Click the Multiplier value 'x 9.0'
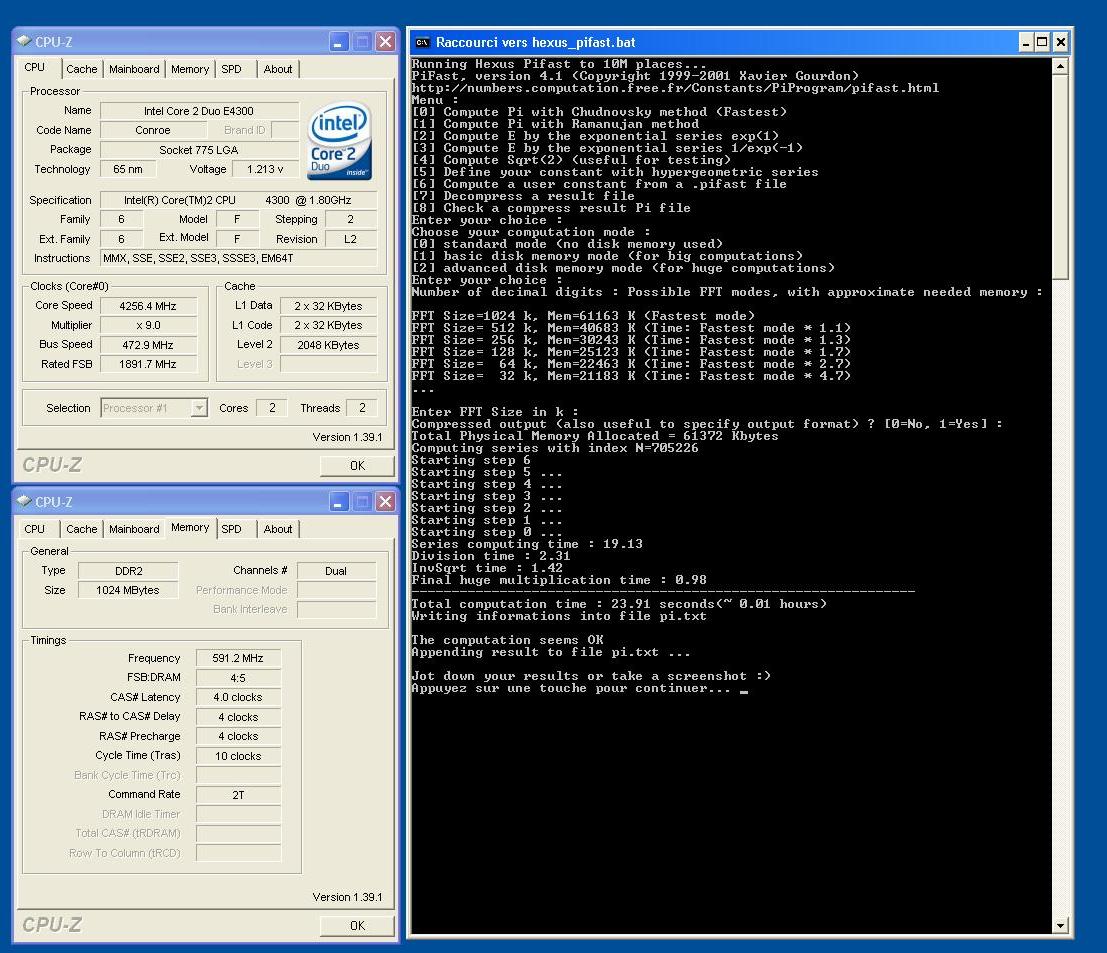Screen dimensions: 1107x953 [148, 325]
